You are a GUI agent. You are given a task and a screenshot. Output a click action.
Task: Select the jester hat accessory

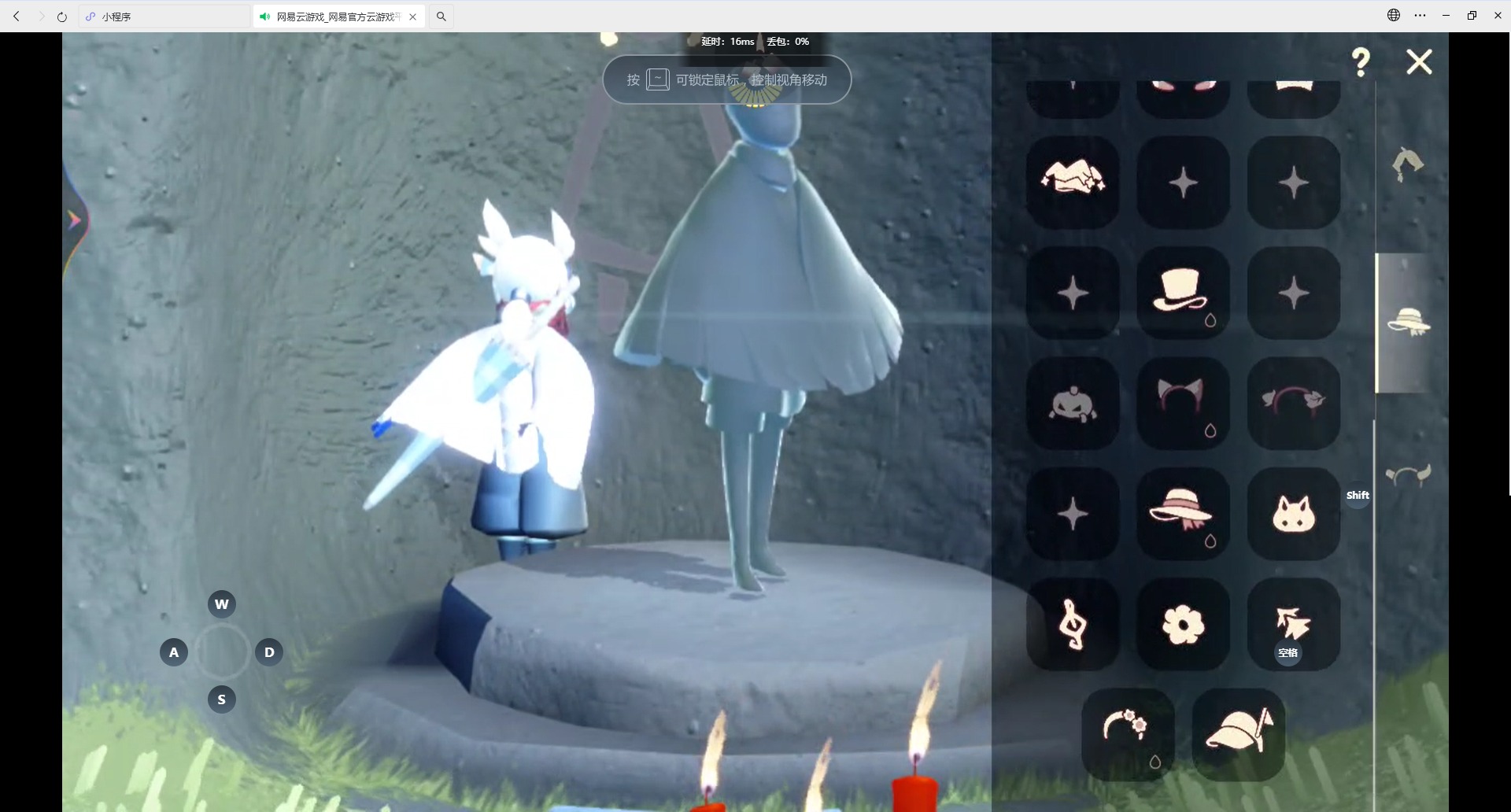pos(1073,183)
